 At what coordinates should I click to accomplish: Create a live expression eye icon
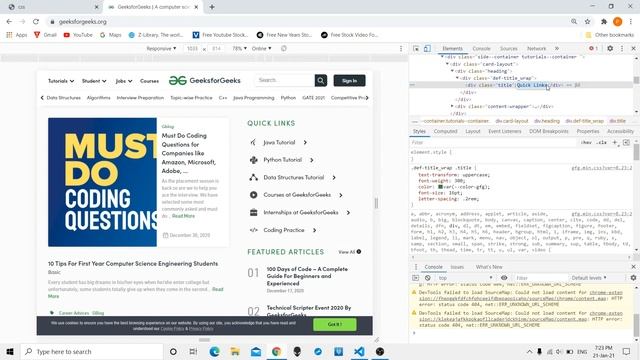504,278
